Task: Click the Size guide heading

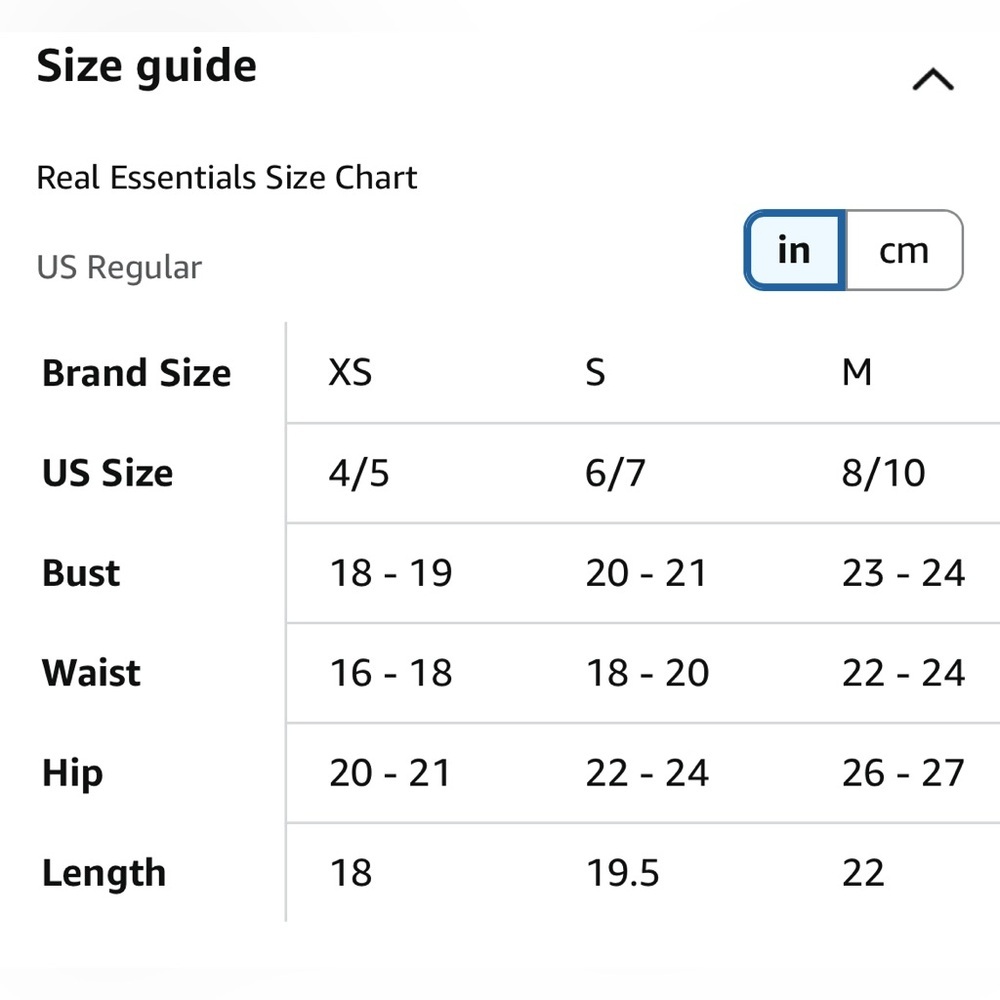Action: [147, 67]
